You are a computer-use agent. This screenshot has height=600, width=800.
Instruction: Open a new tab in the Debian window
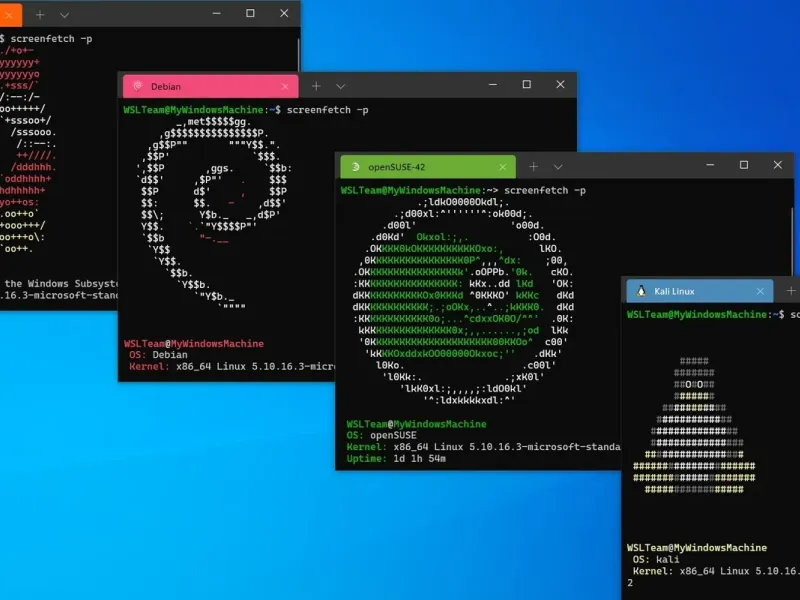pos(316,86)
